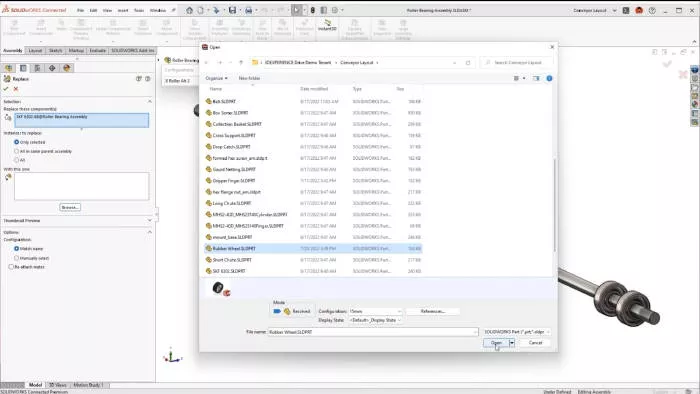Click the Open button in the dialog
The image size is (700, 394).
[496, 343]
